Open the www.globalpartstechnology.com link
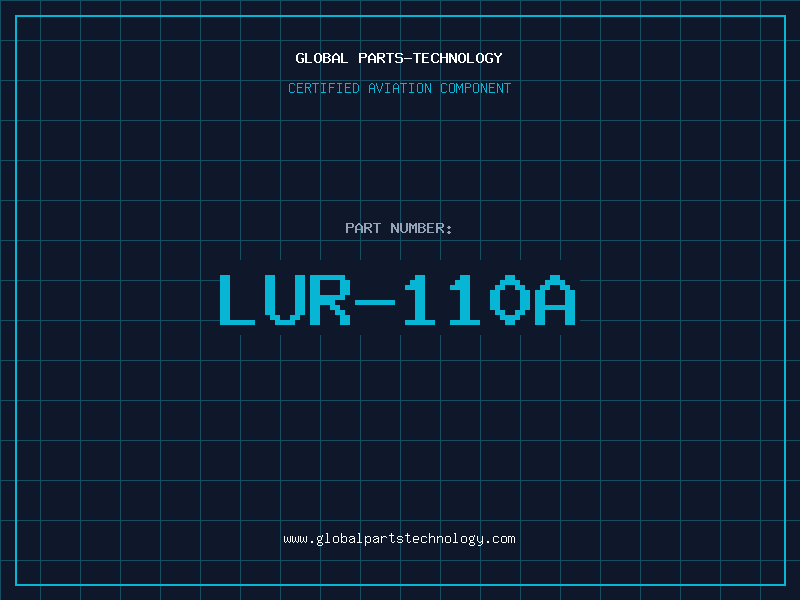 (x=399, y=539)
